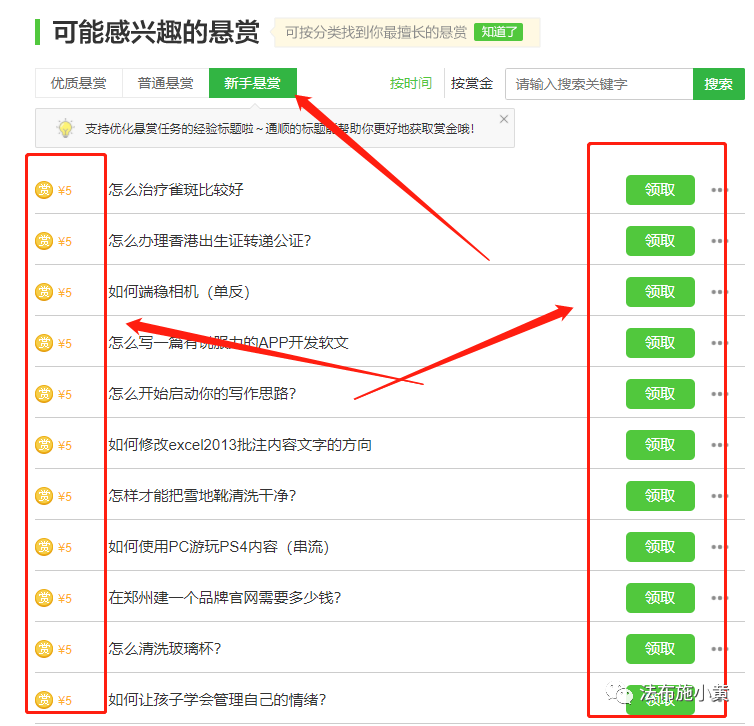Click the coin icon next to 如何端稳相机

pyautogui.click(x=44, y=292)
